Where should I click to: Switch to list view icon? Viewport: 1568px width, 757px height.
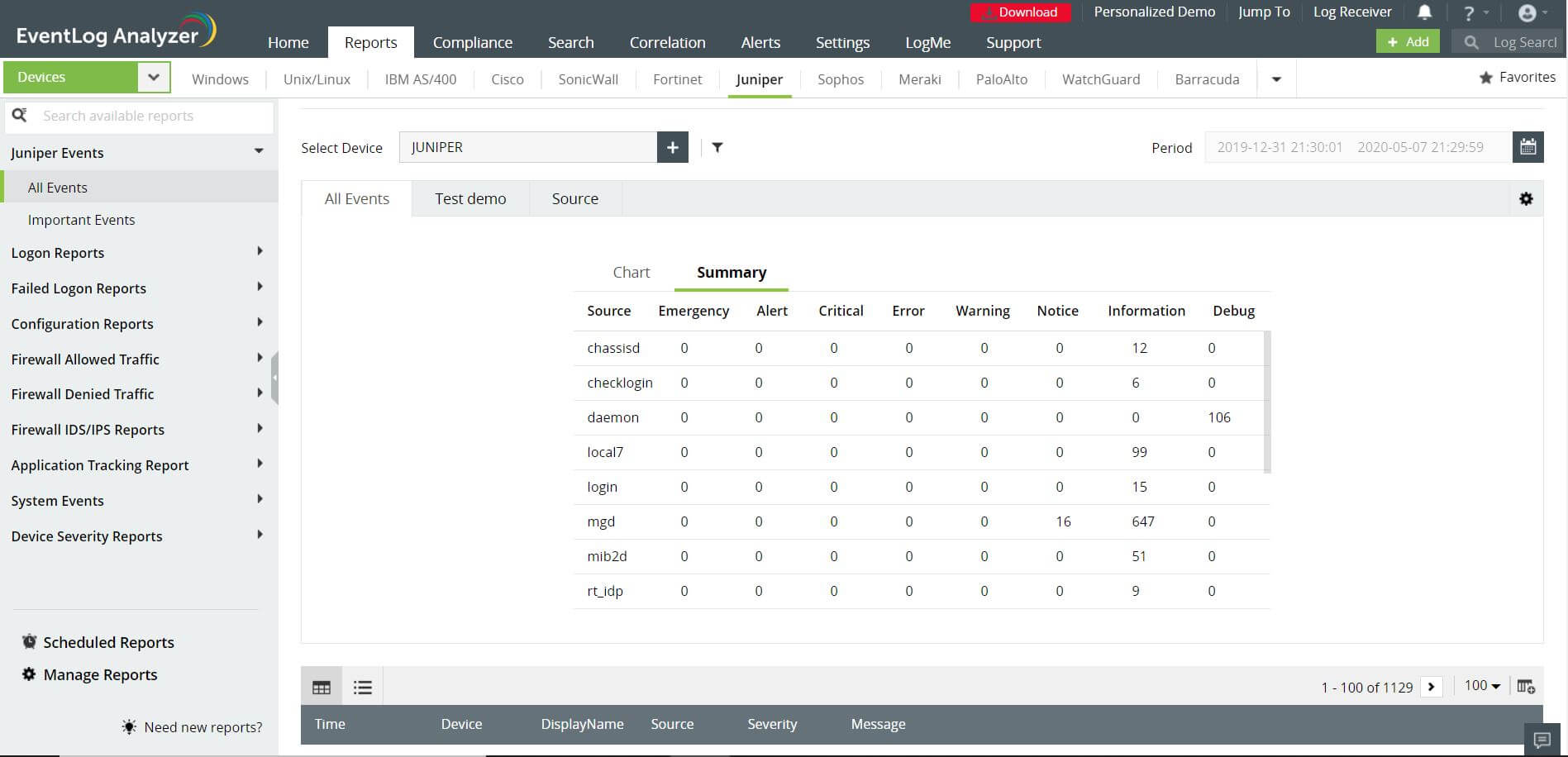(x=363, y=687)
